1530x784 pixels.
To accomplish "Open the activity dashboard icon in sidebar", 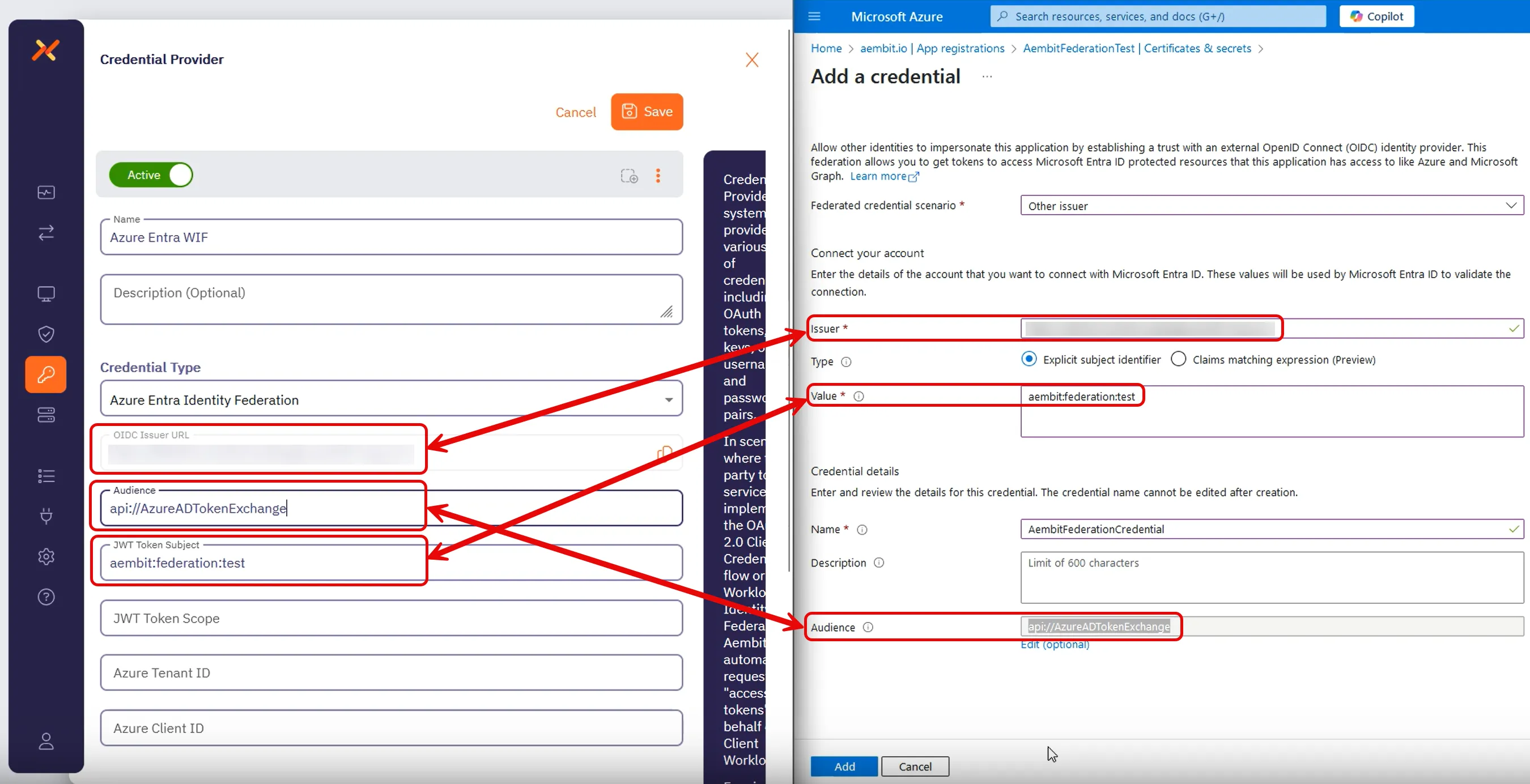I will pos(46,192).
